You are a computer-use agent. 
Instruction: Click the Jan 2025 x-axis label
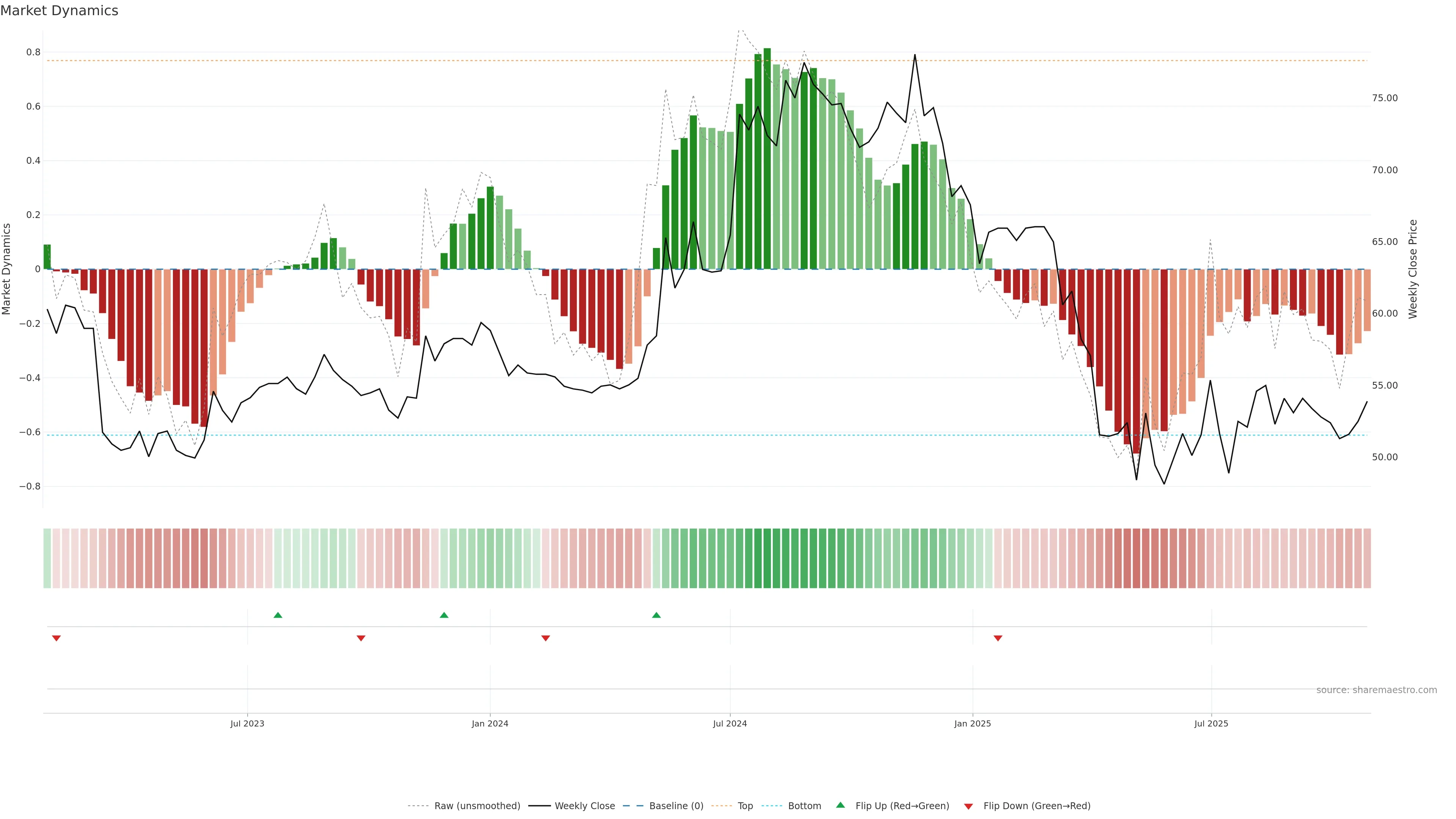[x=972, y=724]
